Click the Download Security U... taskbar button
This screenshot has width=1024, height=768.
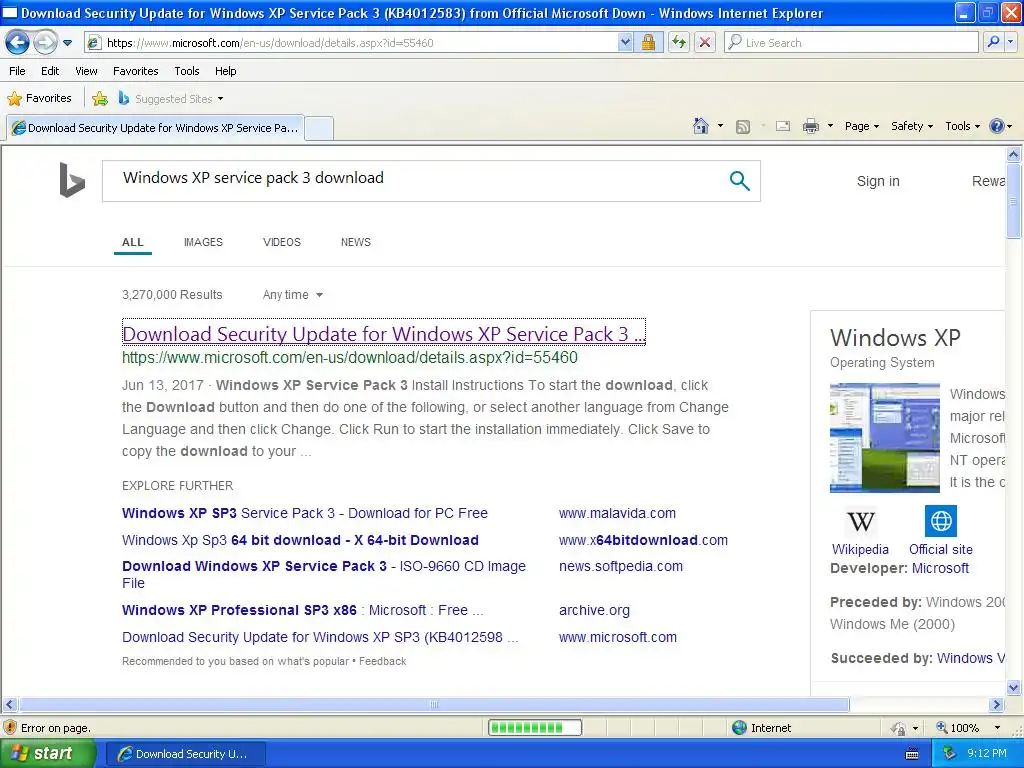[x=185, y=754]
